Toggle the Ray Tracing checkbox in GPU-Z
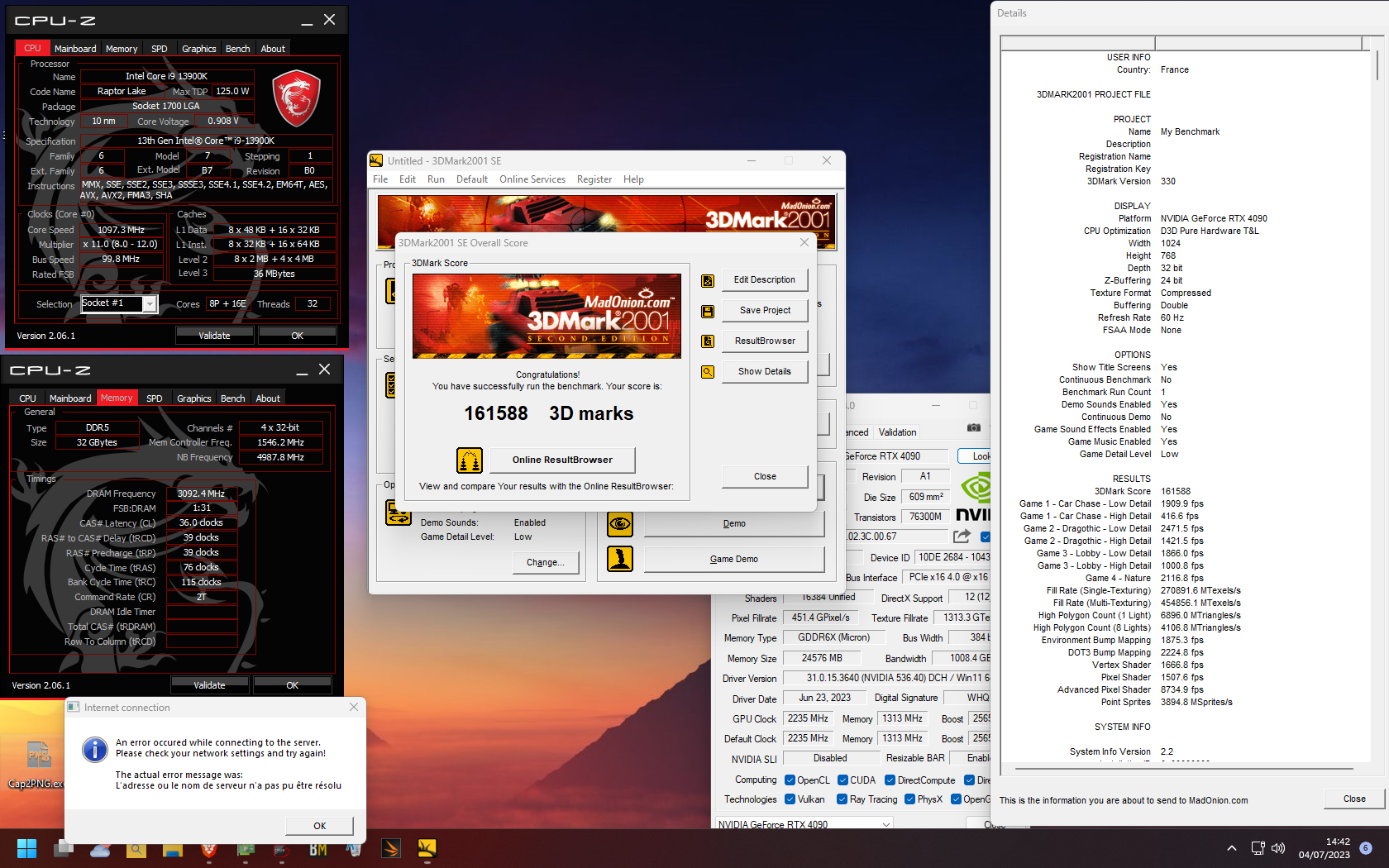The image size is (1389, 868). (842, 799)
